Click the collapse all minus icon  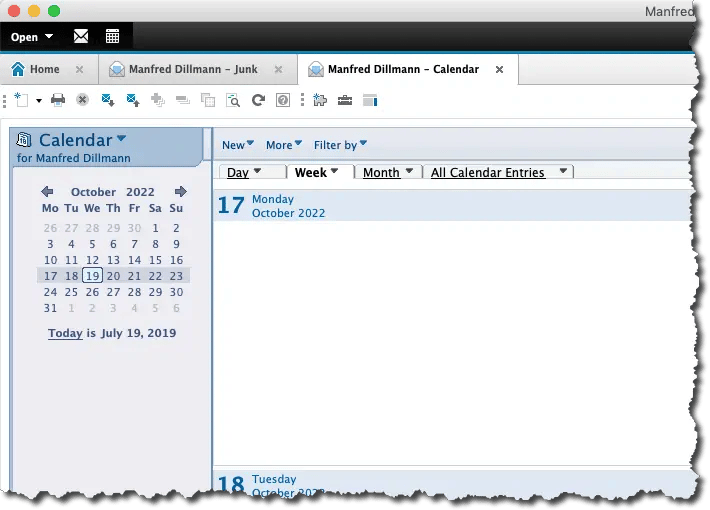(x=183, y=100)
